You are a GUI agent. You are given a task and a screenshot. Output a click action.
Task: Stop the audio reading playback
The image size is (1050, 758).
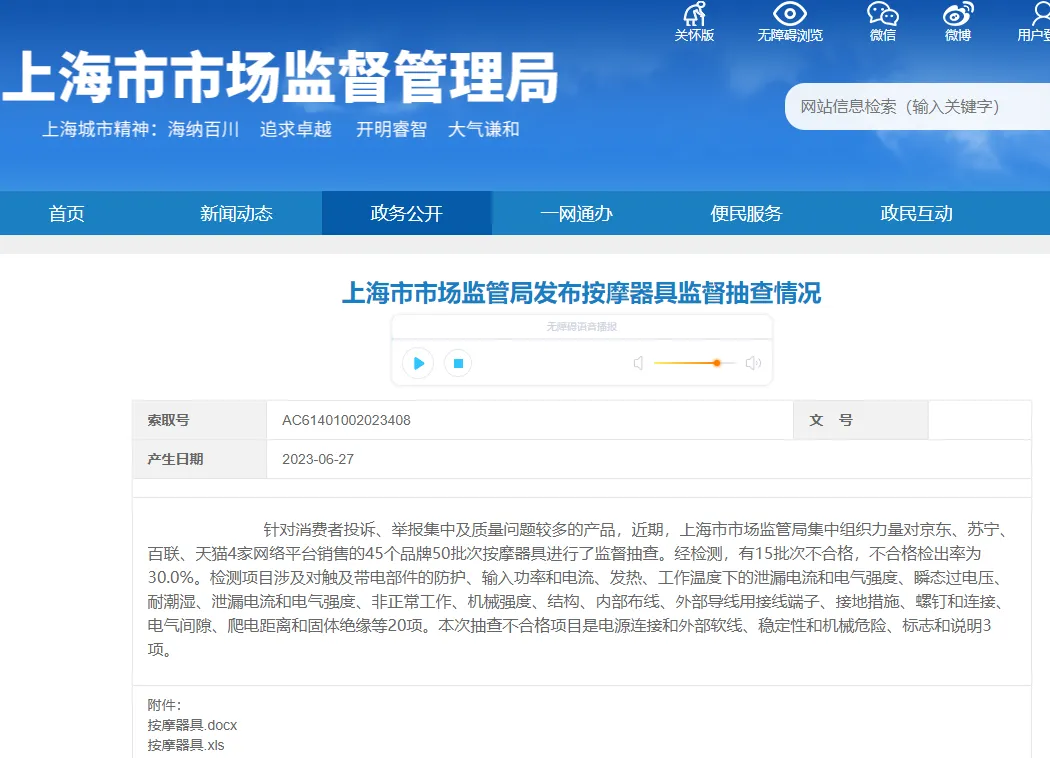click(x=458, y=363)
